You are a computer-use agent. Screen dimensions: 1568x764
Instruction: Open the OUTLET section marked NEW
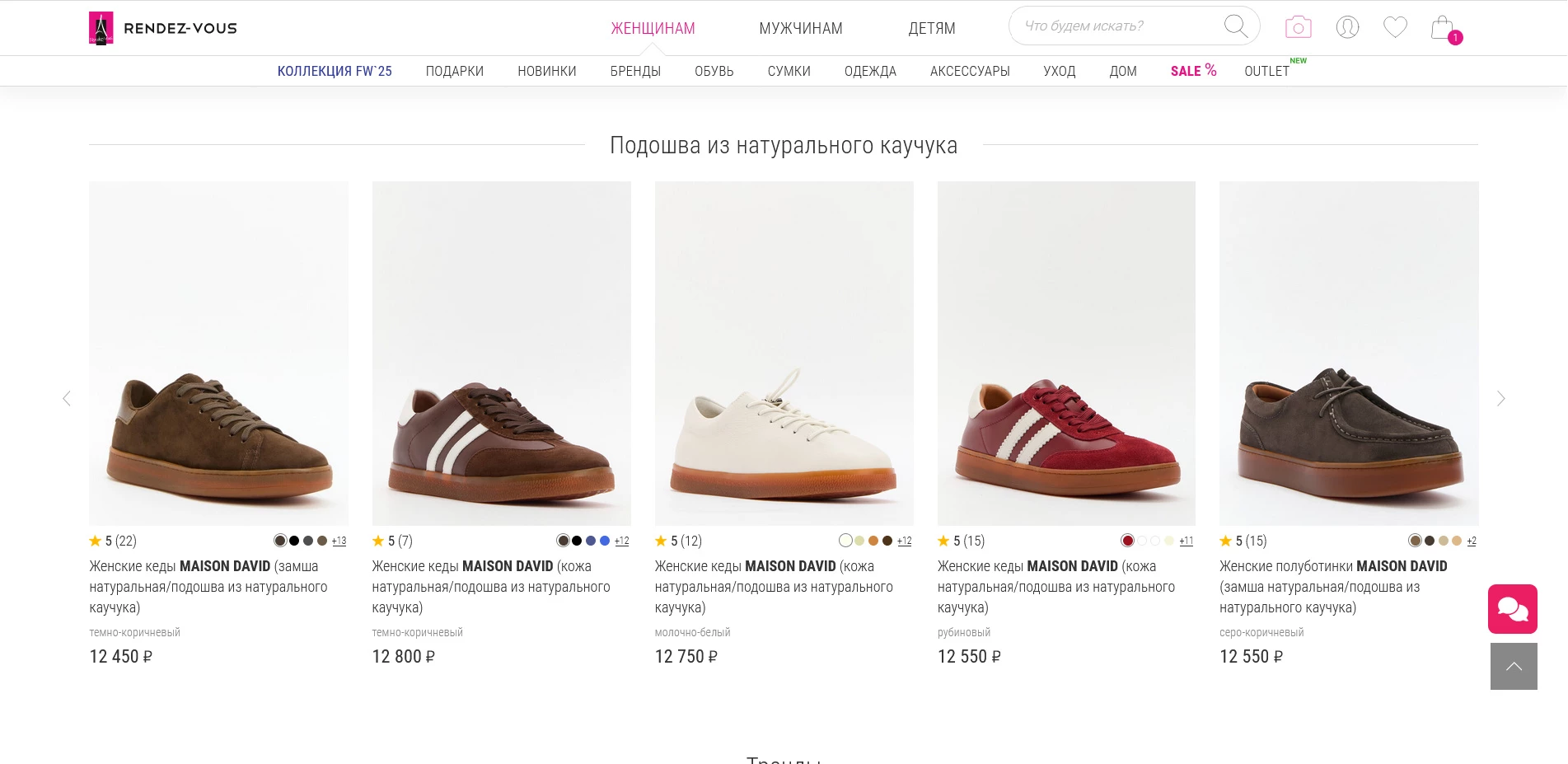pos(1266,71)
